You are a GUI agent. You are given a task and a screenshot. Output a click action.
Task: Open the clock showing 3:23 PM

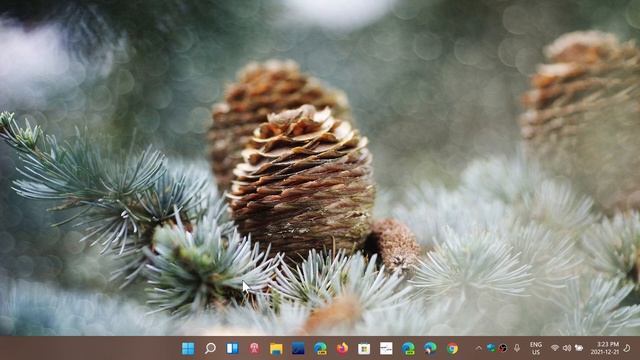click(604, 348)
